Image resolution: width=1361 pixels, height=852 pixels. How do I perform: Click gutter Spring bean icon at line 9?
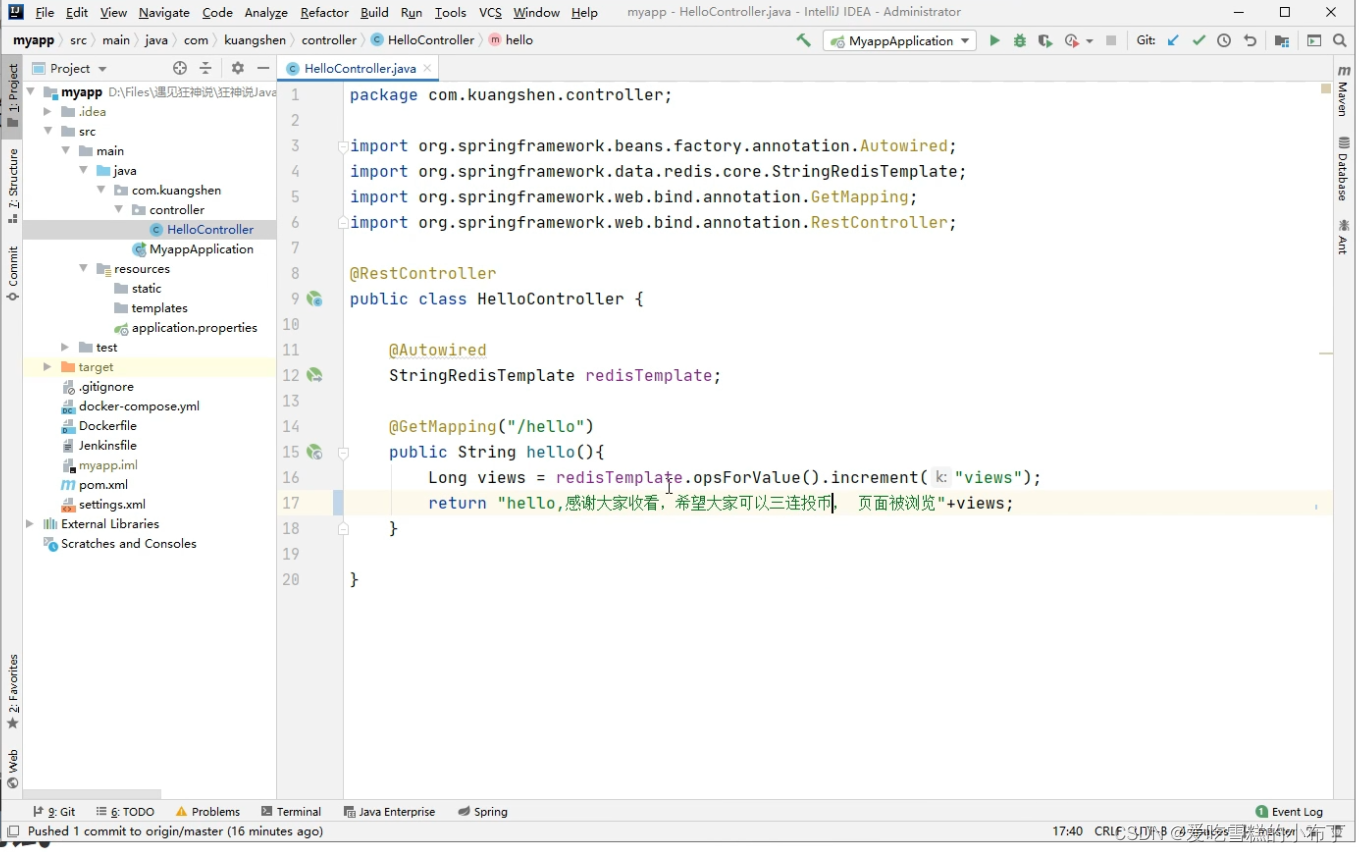coord(314,299)
